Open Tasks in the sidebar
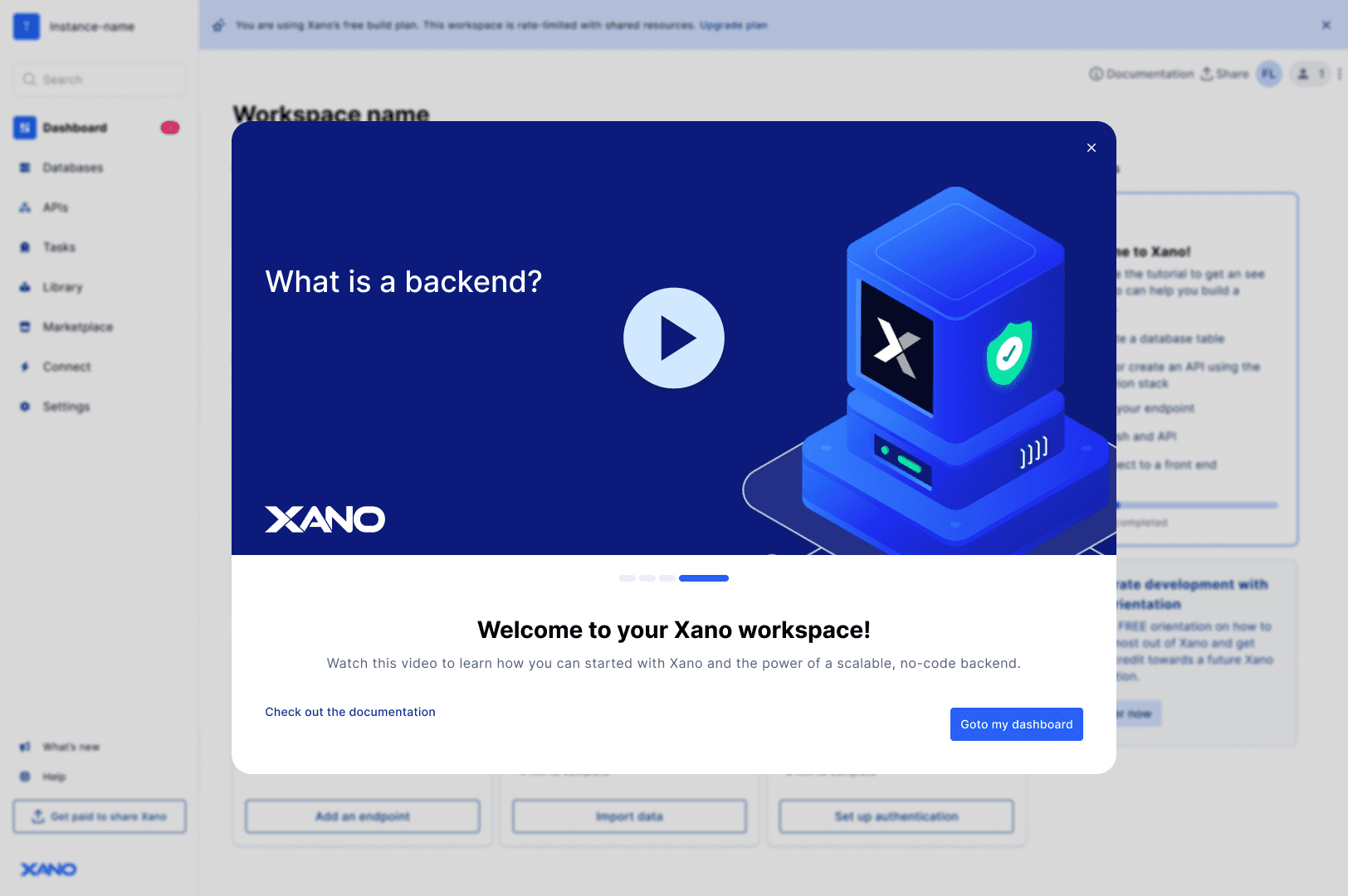 coord(59,247)
